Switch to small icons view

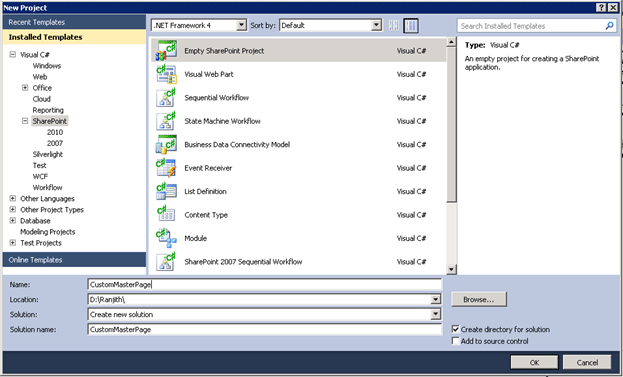[x=393, y=25]
